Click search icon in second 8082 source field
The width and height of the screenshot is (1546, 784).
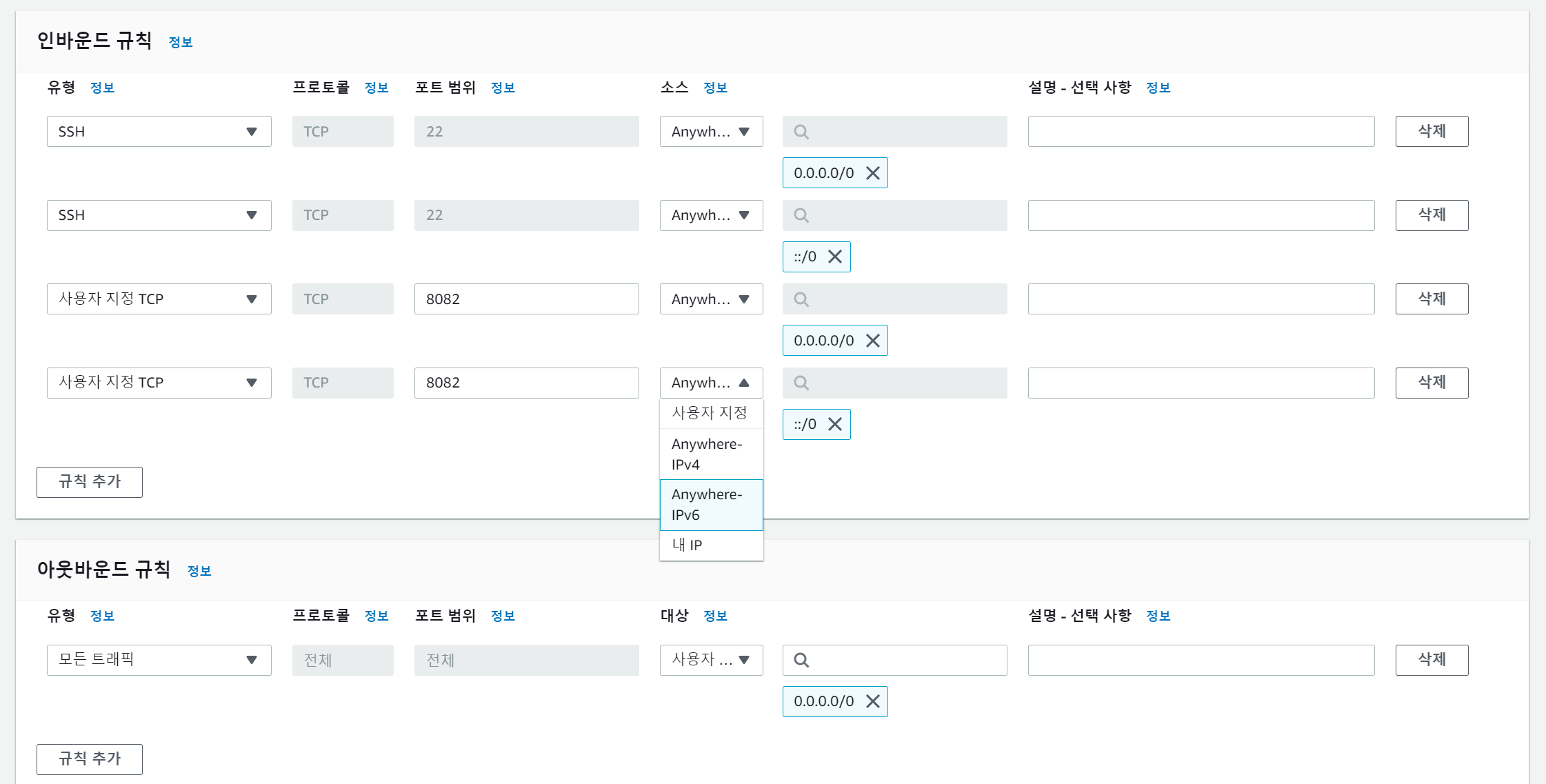point(801,383)
